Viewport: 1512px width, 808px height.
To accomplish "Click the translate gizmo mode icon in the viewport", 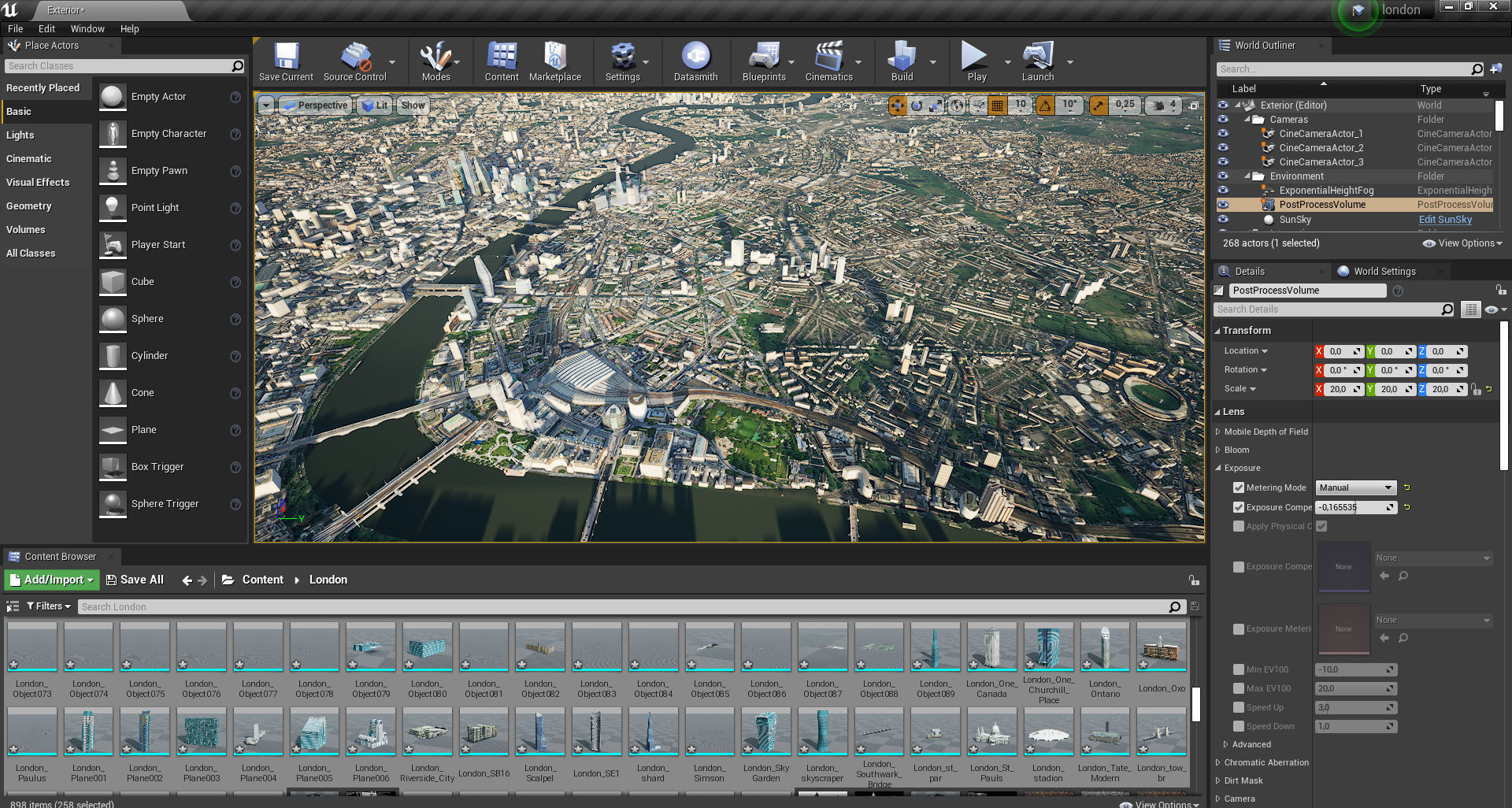I will click(x=897, y=105).
